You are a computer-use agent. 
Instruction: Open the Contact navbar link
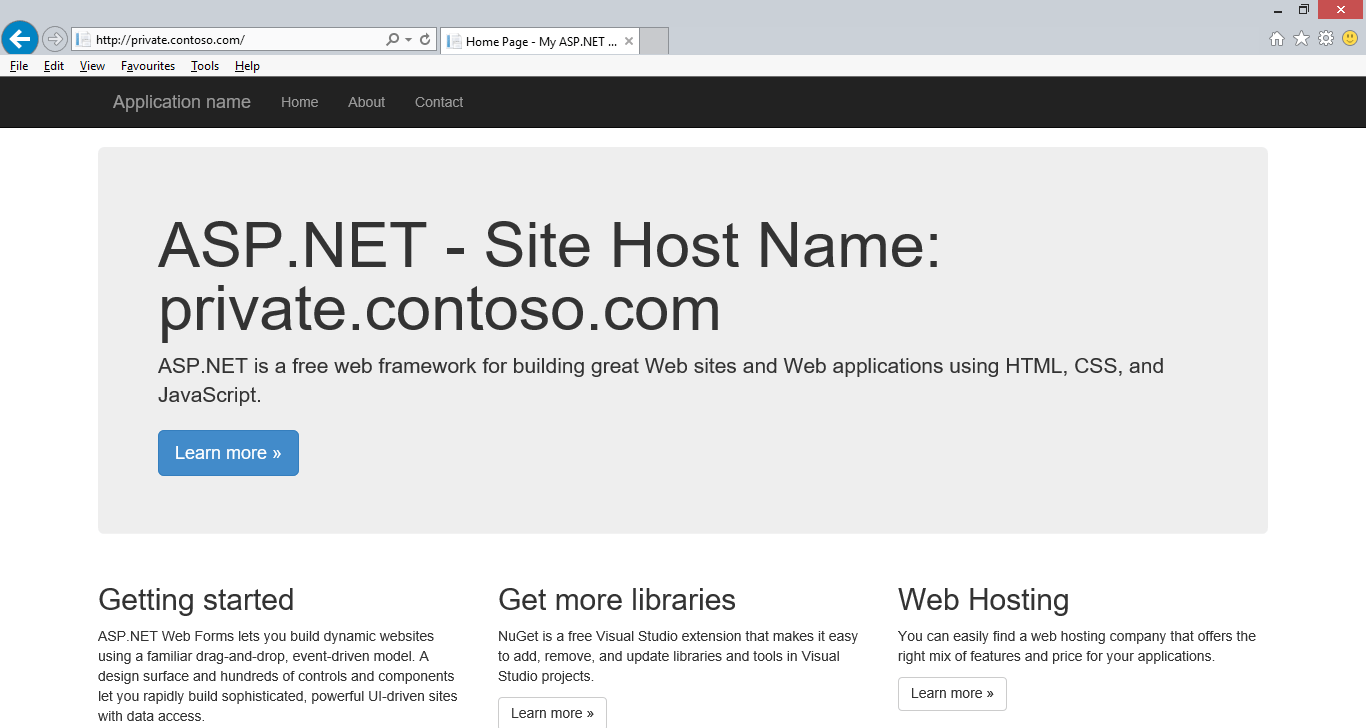(439, 102)
